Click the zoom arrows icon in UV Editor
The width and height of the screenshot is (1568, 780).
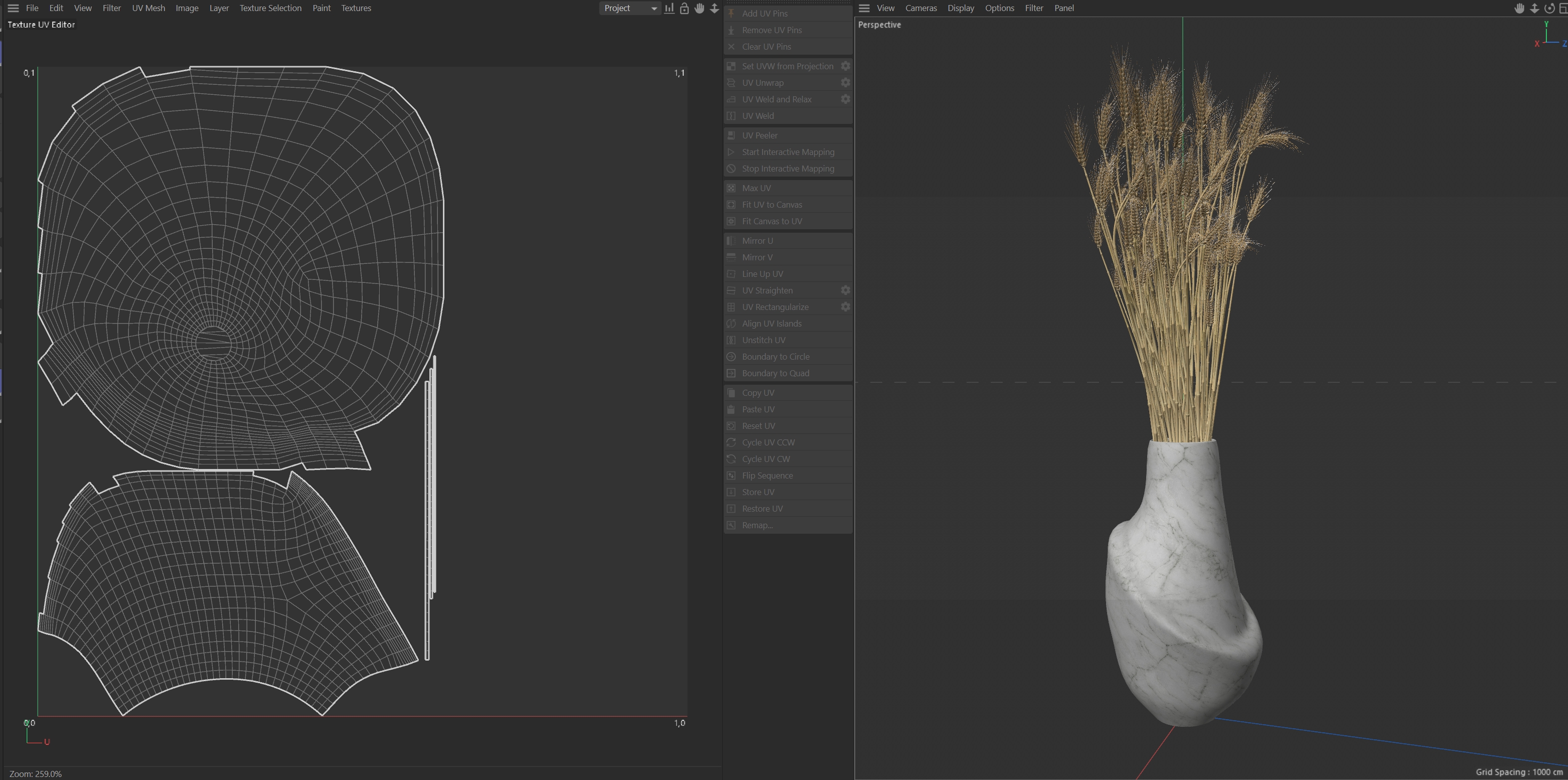coord(715,9)
